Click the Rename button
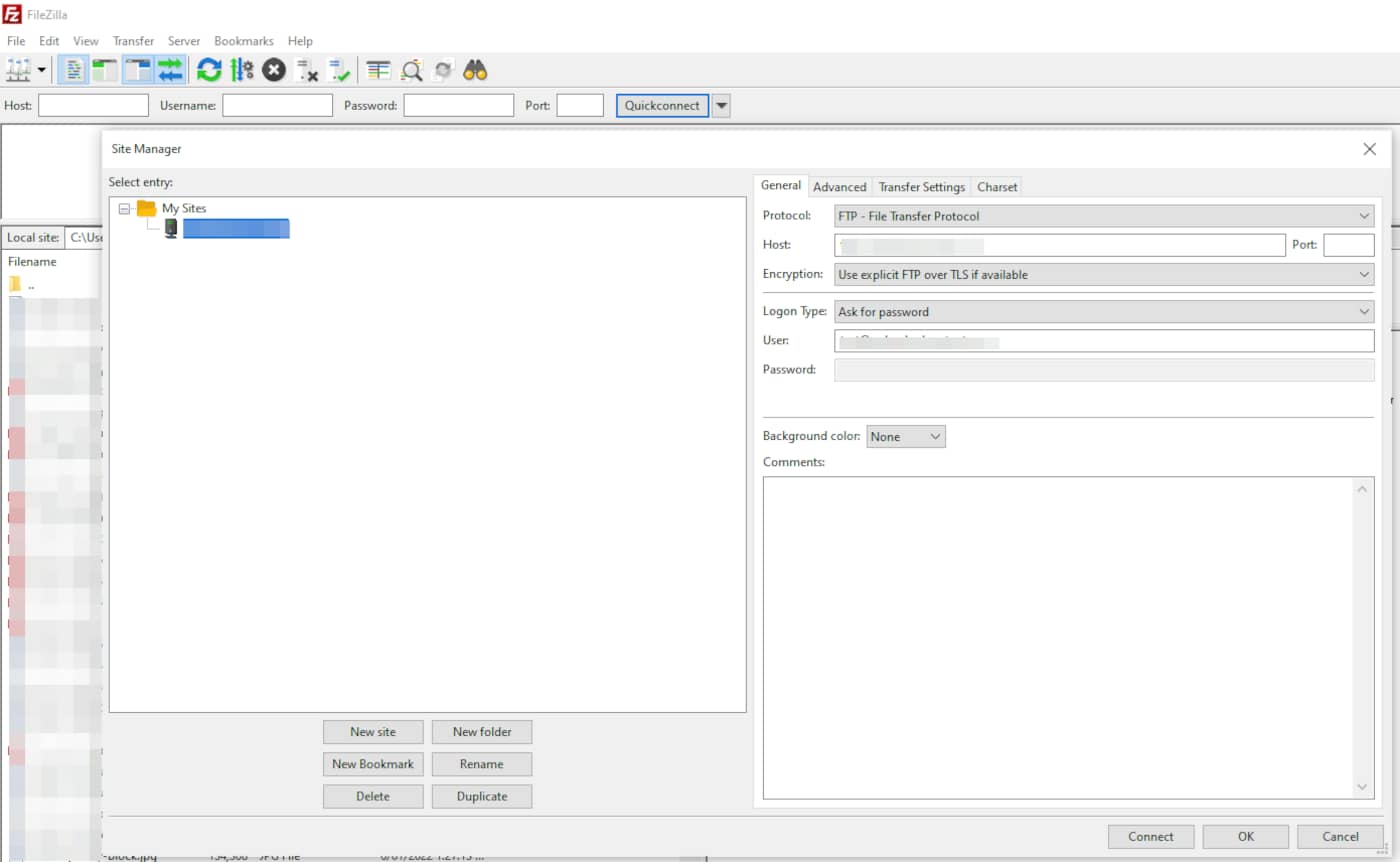The height and width of the screenshot is (862, 1400). click(x=482, y=764)
